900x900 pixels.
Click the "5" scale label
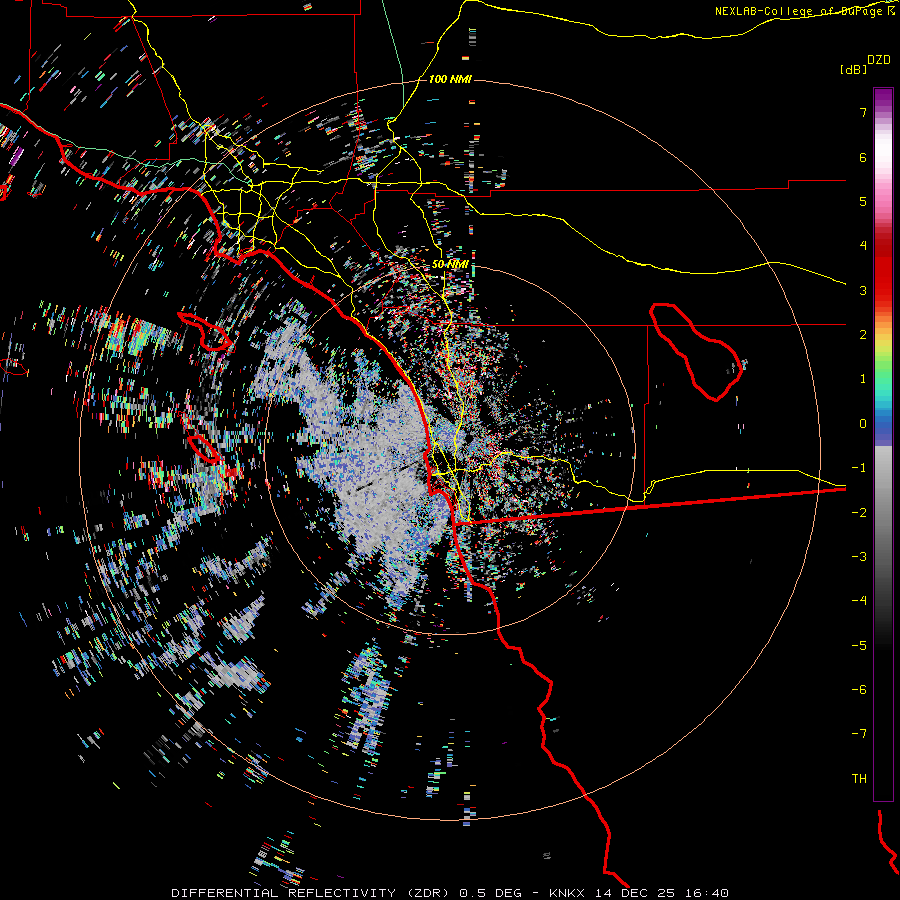click(863, 201)
